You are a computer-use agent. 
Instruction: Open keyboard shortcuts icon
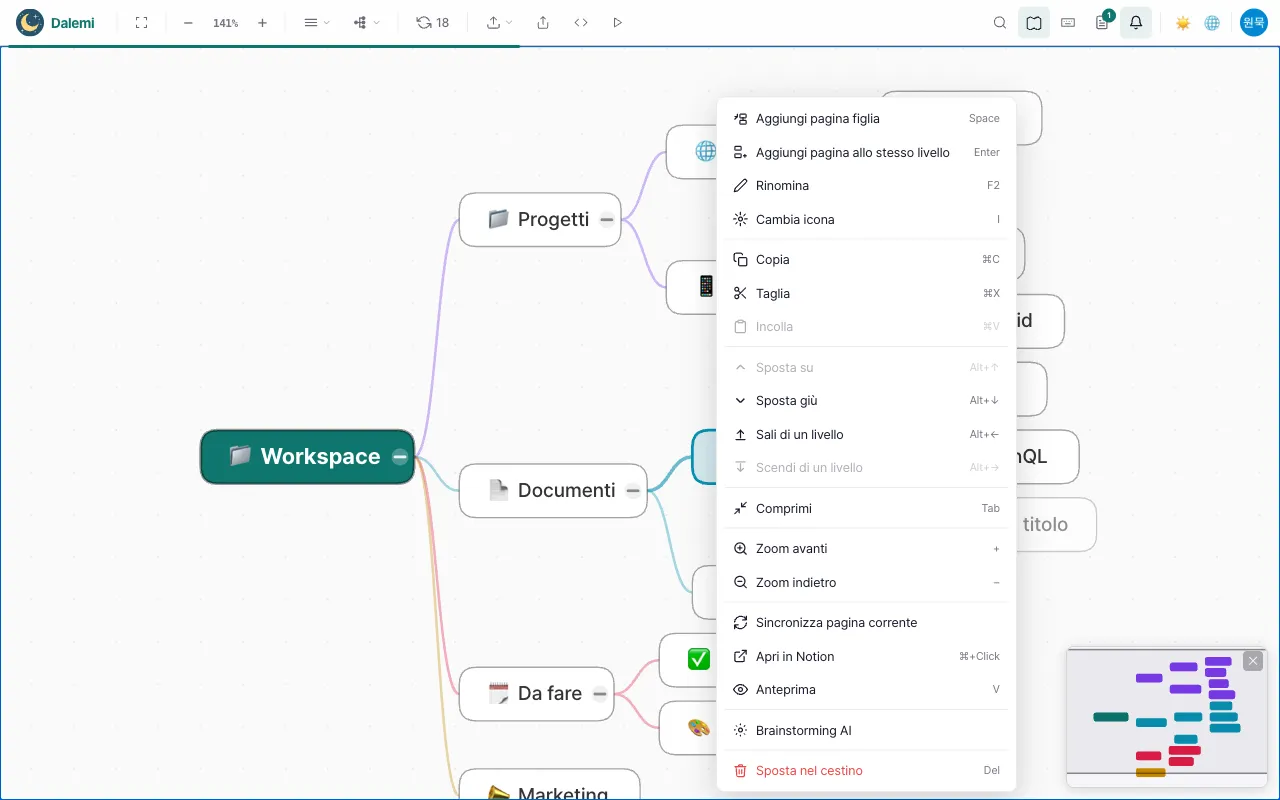pos(1068,22)
